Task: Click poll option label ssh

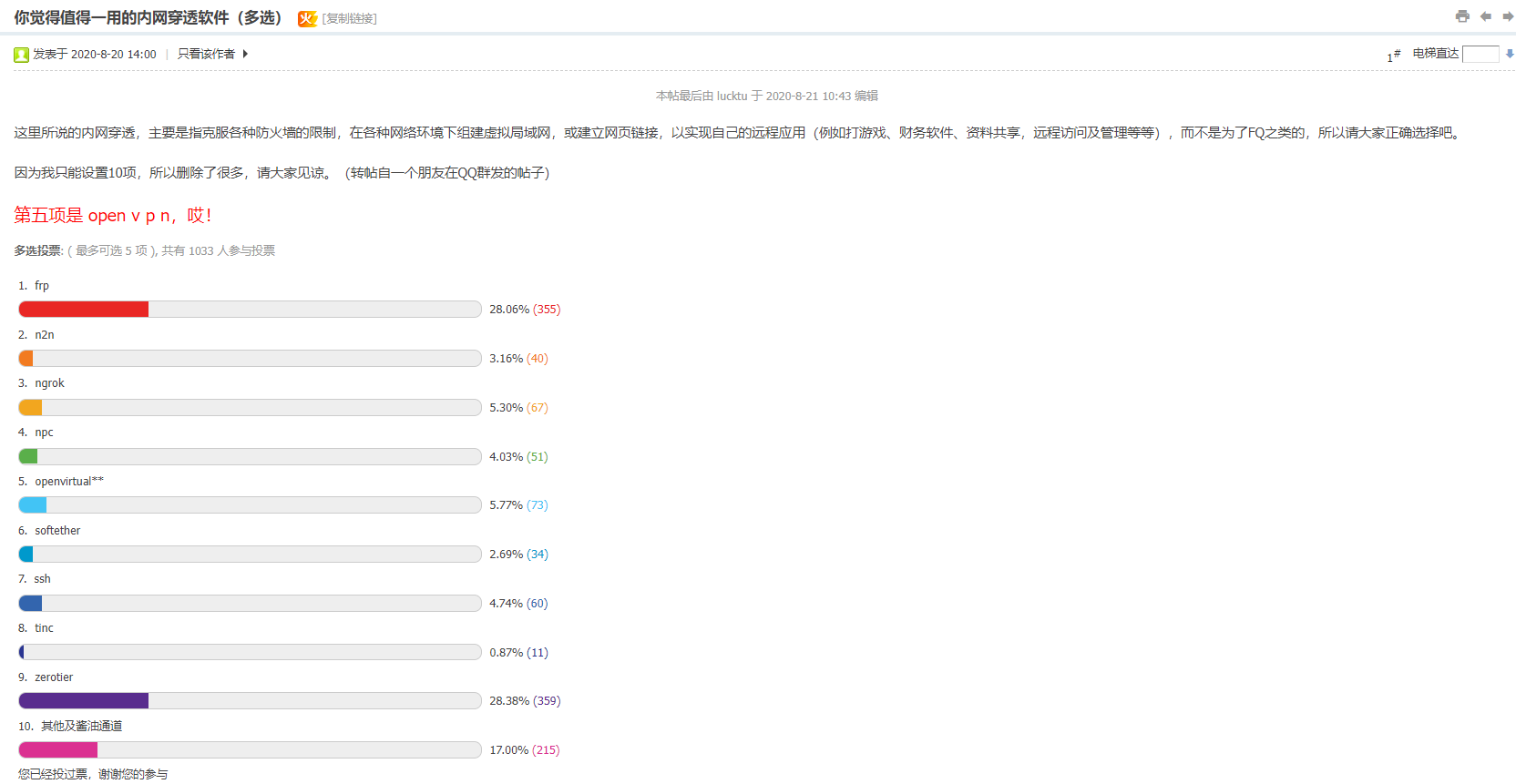Action: coord(43,579)
